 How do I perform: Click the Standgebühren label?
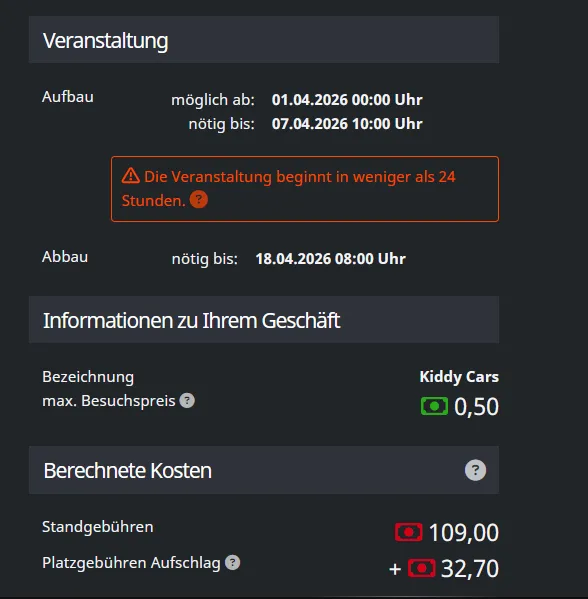pyautogui.click(x=98, y=527)
